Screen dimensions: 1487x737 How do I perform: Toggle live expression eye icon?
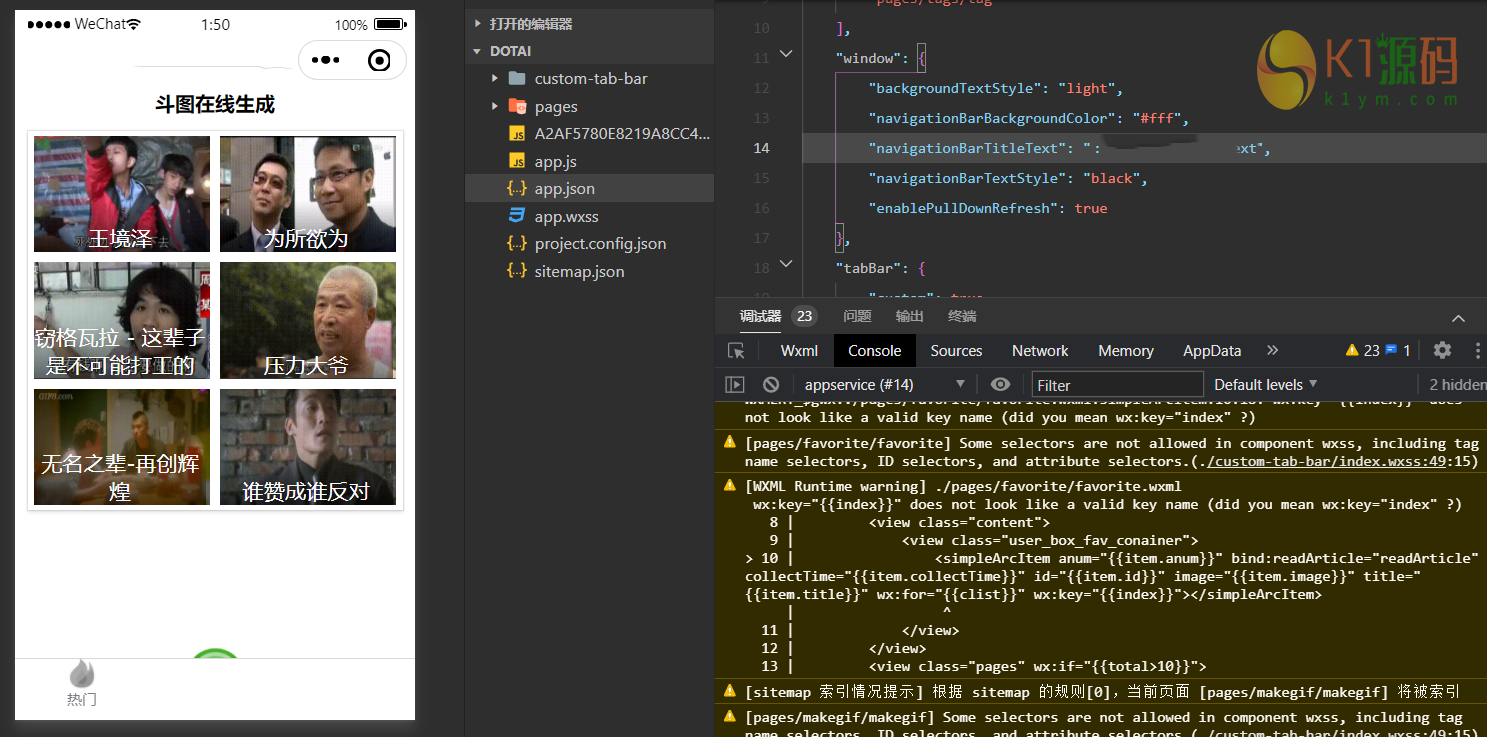[x=1000, y=385]
